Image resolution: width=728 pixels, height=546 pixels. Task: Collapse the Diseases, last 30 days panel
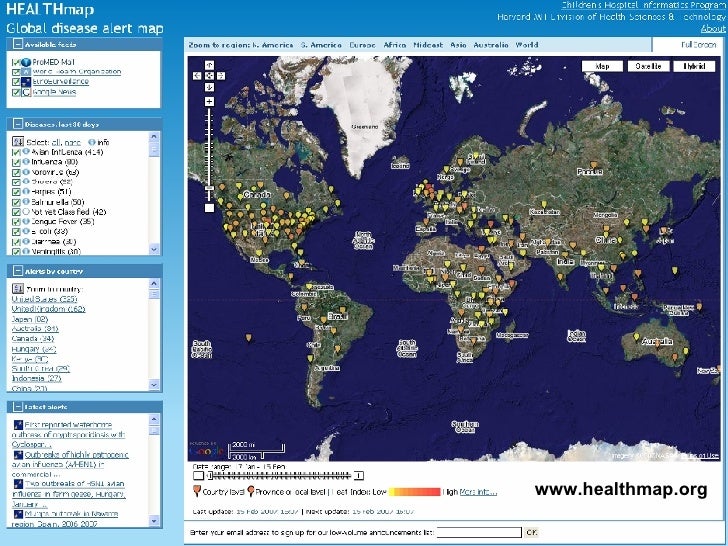click(18, 124)
